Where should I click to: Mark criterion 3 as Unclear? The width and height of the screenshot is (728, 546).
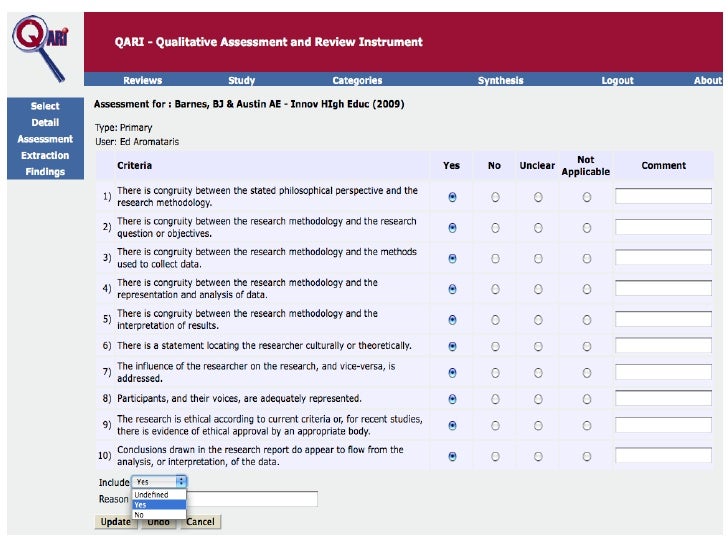point(538,259)
